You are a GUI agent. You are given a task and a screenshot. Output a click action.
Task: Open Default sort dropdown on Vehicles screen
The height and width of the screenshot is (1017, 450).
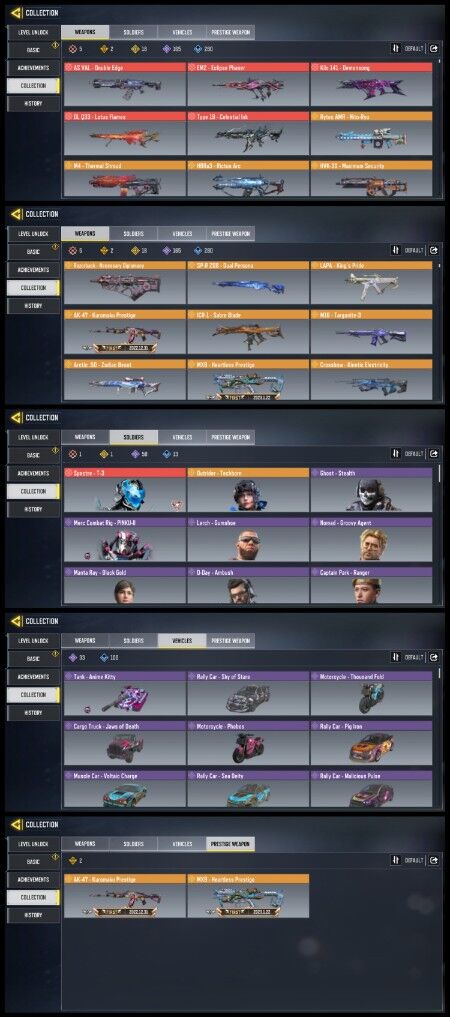pyautogui.click(x=414, y=657)
